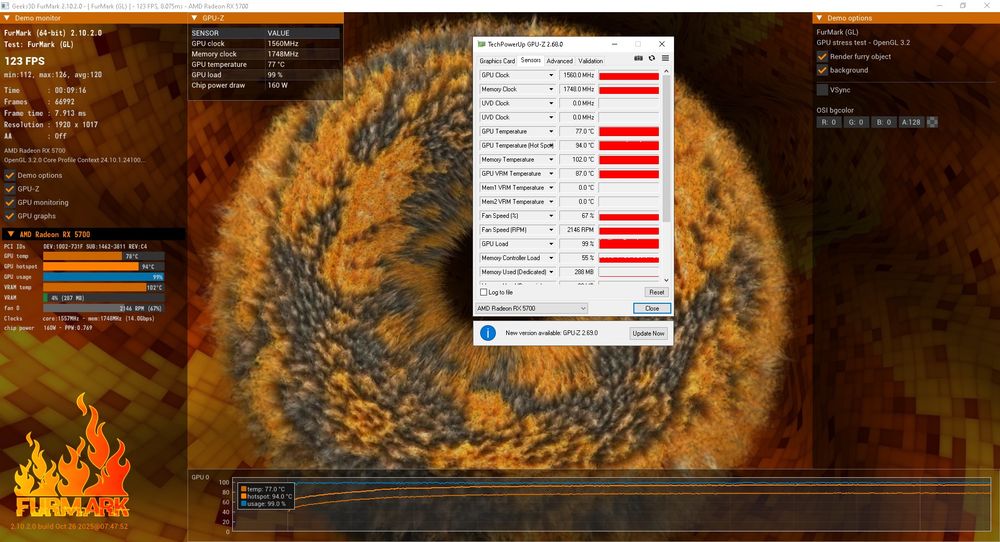
Task: Click the Reset button in GPU-Z
Action: (x=656, y=292)
